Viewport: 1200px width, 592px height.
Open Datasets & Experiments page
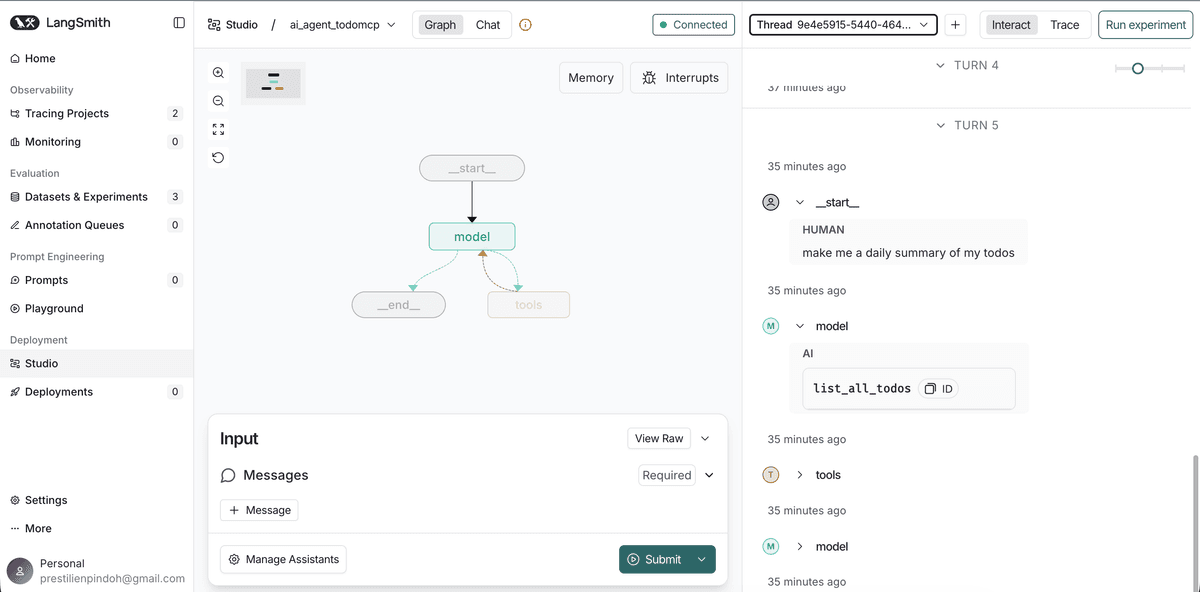point(96,197)
